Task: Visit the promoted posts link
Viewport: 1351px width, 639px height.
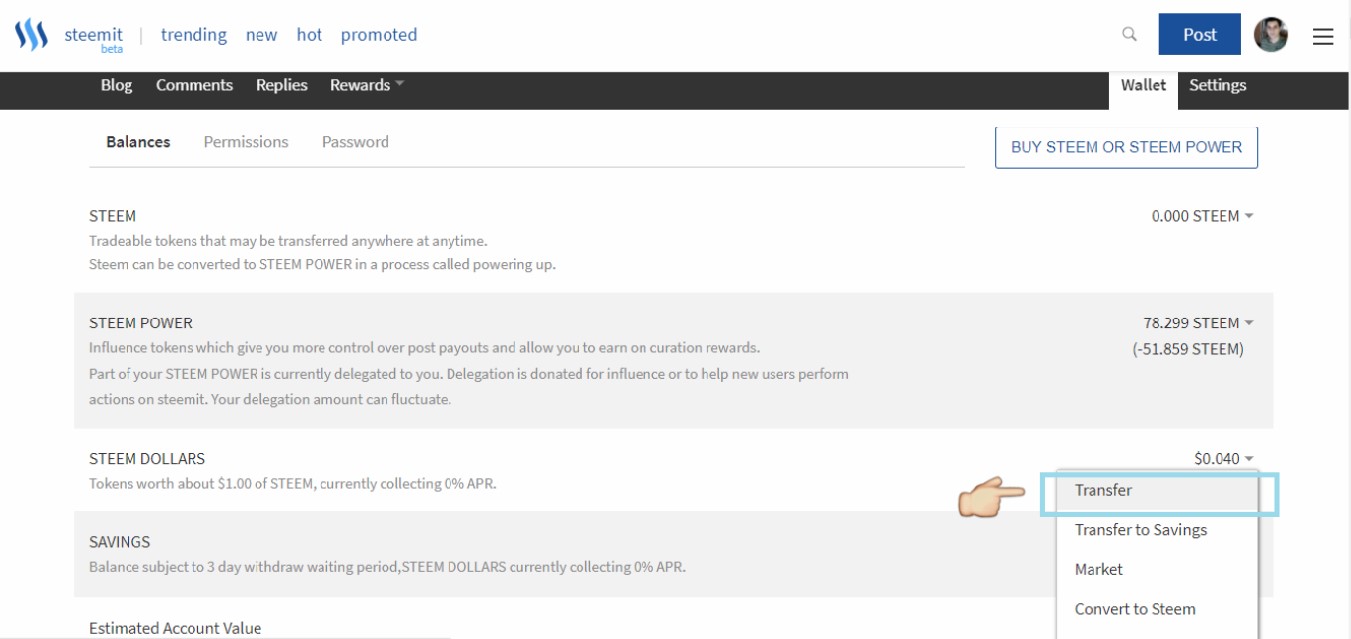Action: [379, 35]
